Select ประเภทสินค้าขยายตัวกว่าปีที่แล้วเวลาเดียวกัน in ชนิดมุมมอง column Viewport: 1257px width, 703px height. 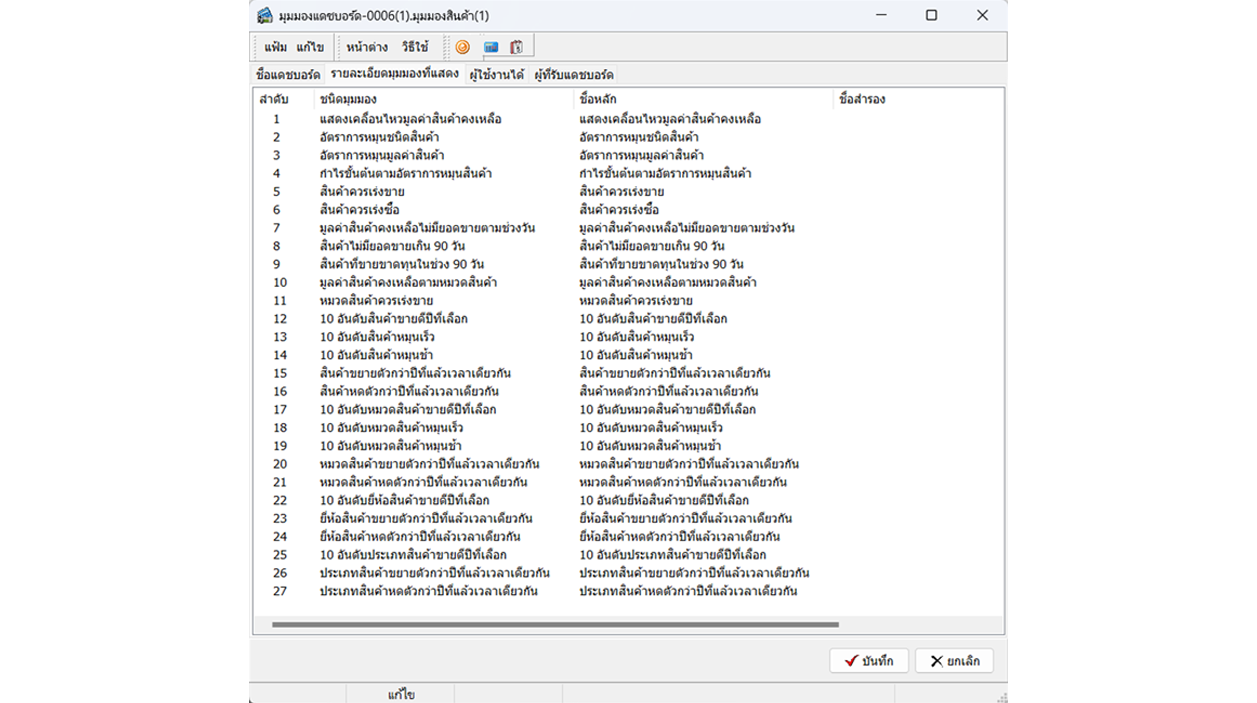pos(435,573)
